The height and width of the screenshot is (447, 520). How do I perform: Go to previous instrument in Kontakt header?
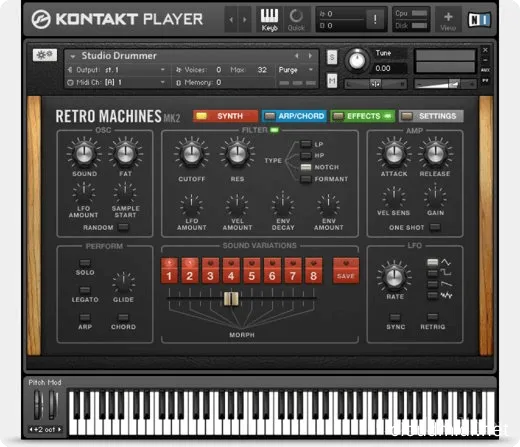coord(231,20)
